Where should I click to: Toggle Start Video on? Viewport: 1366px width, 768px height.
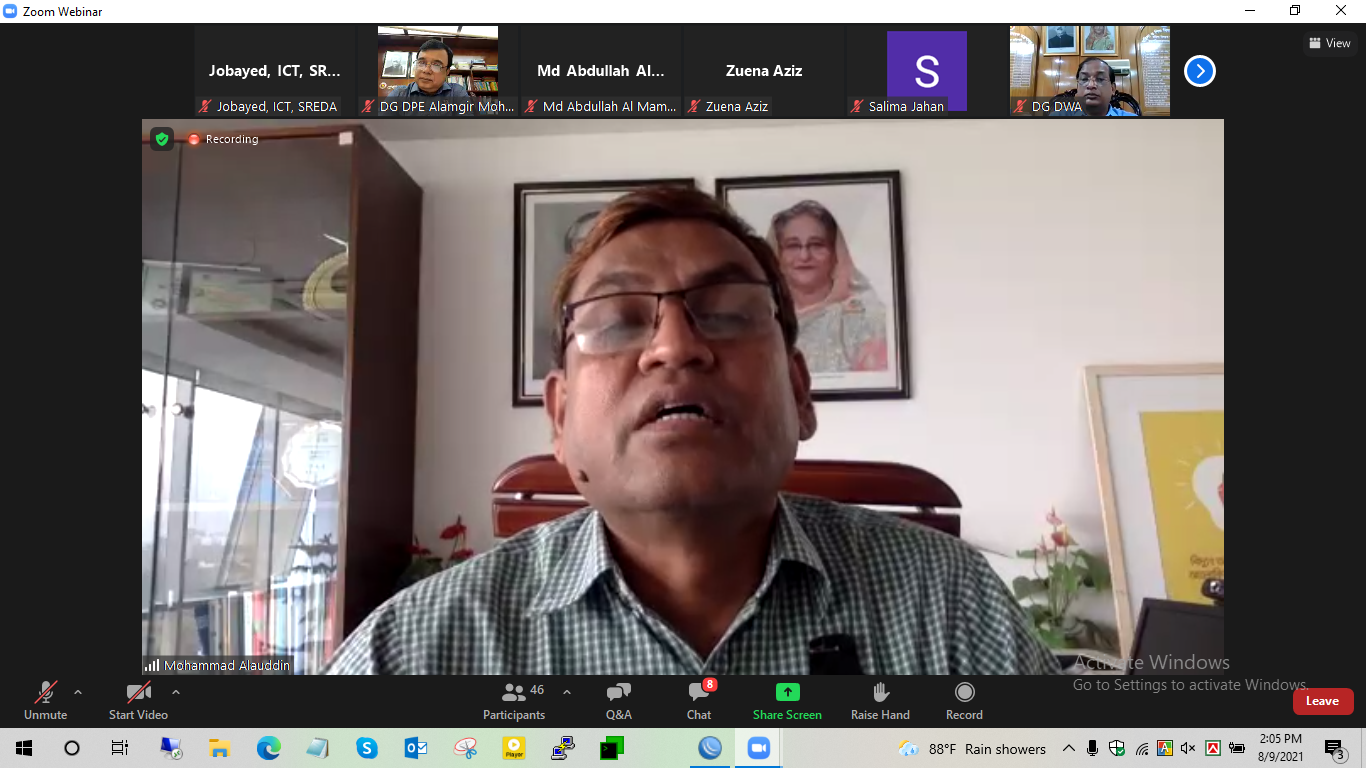click(138, 700)
